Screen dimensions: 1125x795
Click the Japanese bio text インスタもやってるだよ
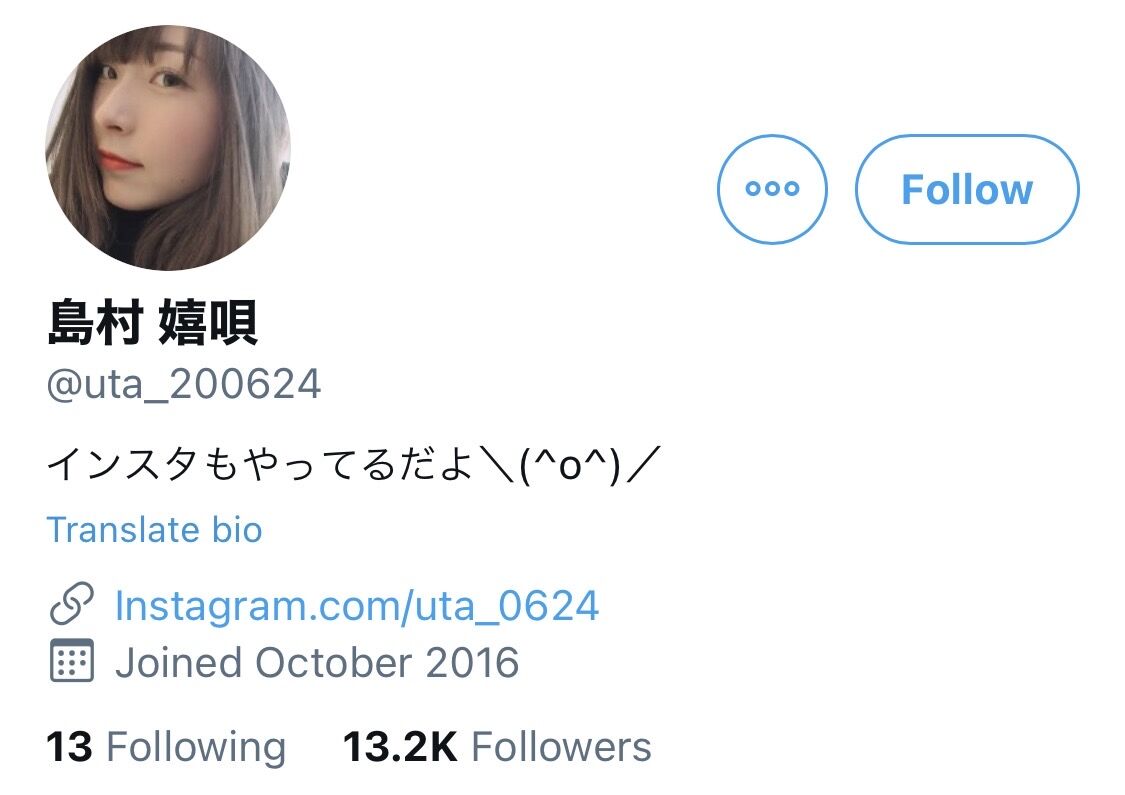pos(260,464)
